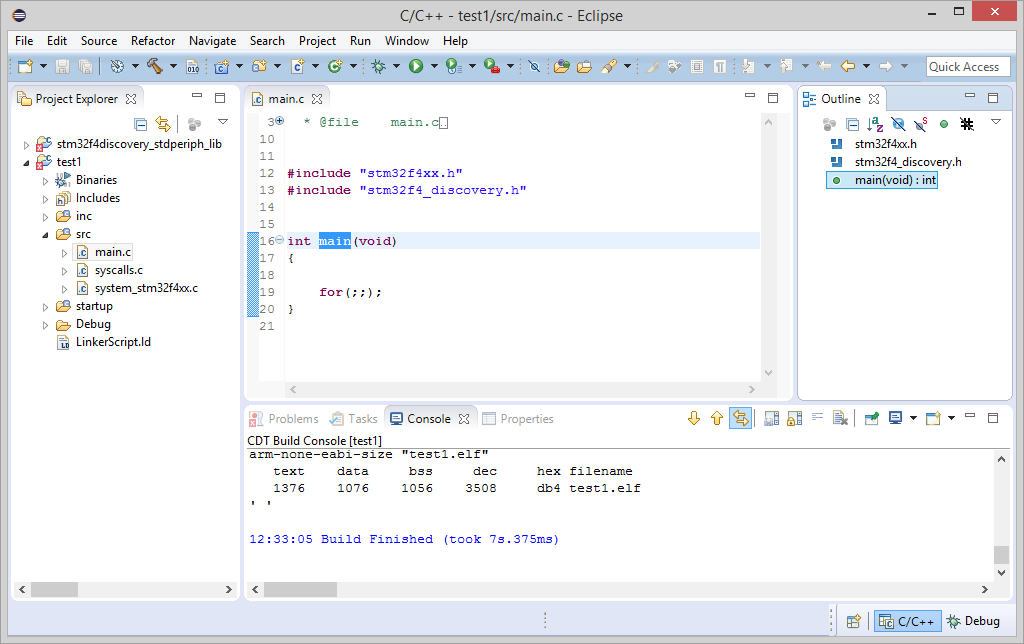Click the Quick Access search field
The image size is (1024, 644).
[x=966, y=66]
